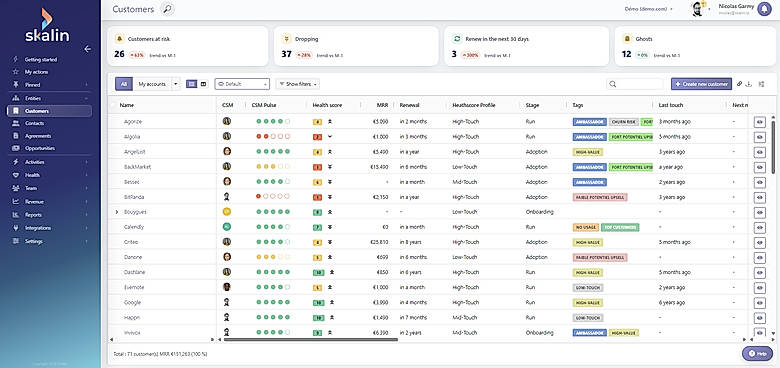This screenshot has width=780, height=368.
Task: Select the All accounts toggle
Action: pos(124,84)
